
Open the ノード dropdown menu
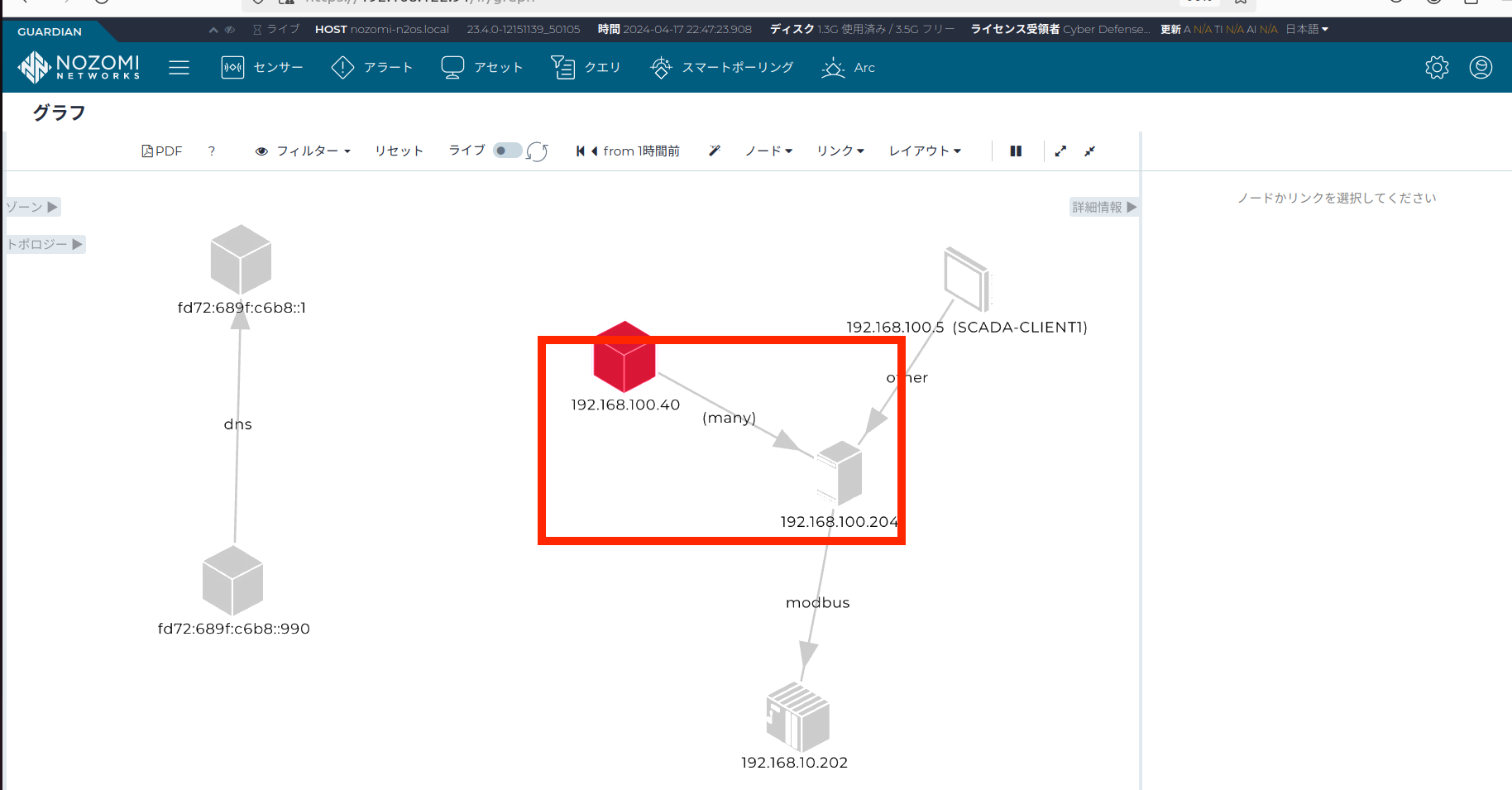[x=768, y=151]
